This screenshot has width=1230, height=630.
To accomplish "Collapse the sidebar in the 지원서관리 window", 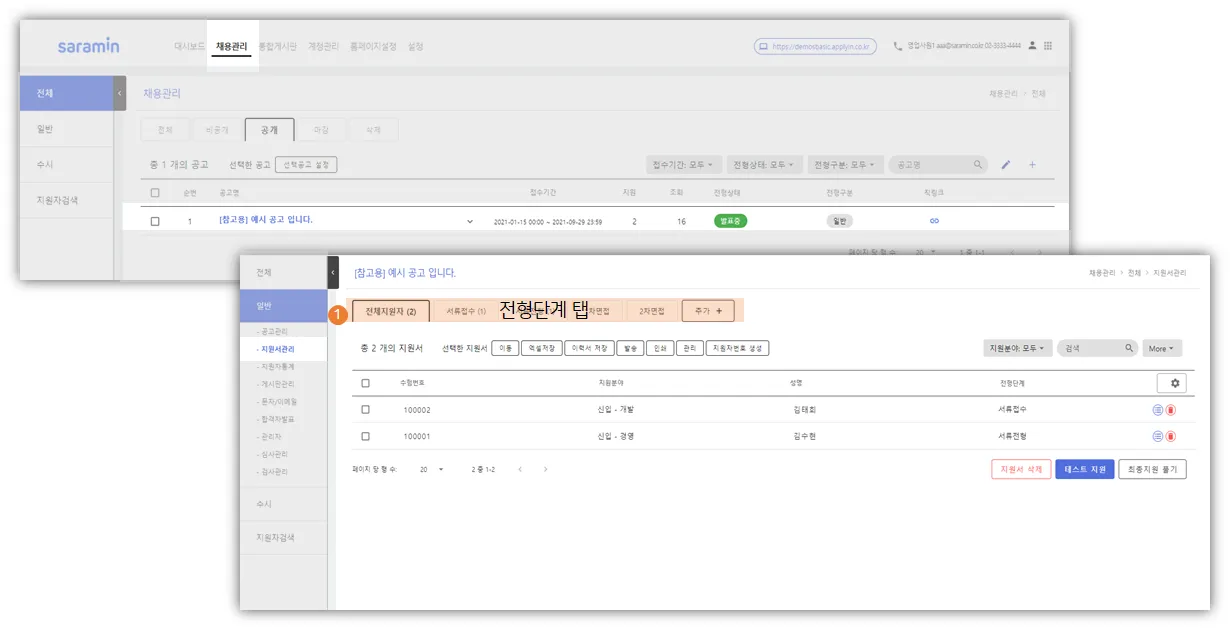I will coord(333,272).
